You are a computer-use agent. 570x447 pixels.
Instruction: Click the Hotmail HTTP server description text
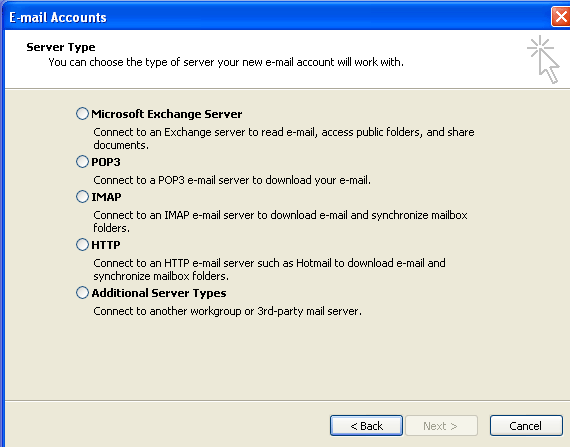click(269, 269)
